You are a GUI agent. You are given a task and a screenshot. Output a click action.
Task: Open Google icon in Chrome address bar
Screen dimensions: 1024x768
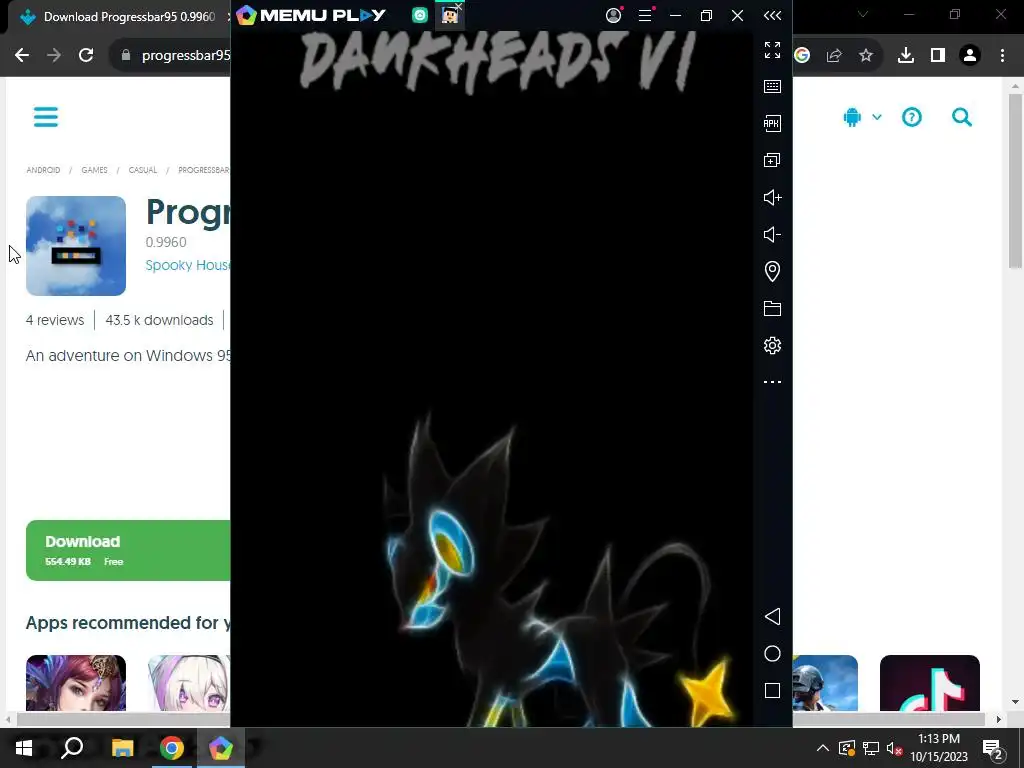[x=802, y=56]
